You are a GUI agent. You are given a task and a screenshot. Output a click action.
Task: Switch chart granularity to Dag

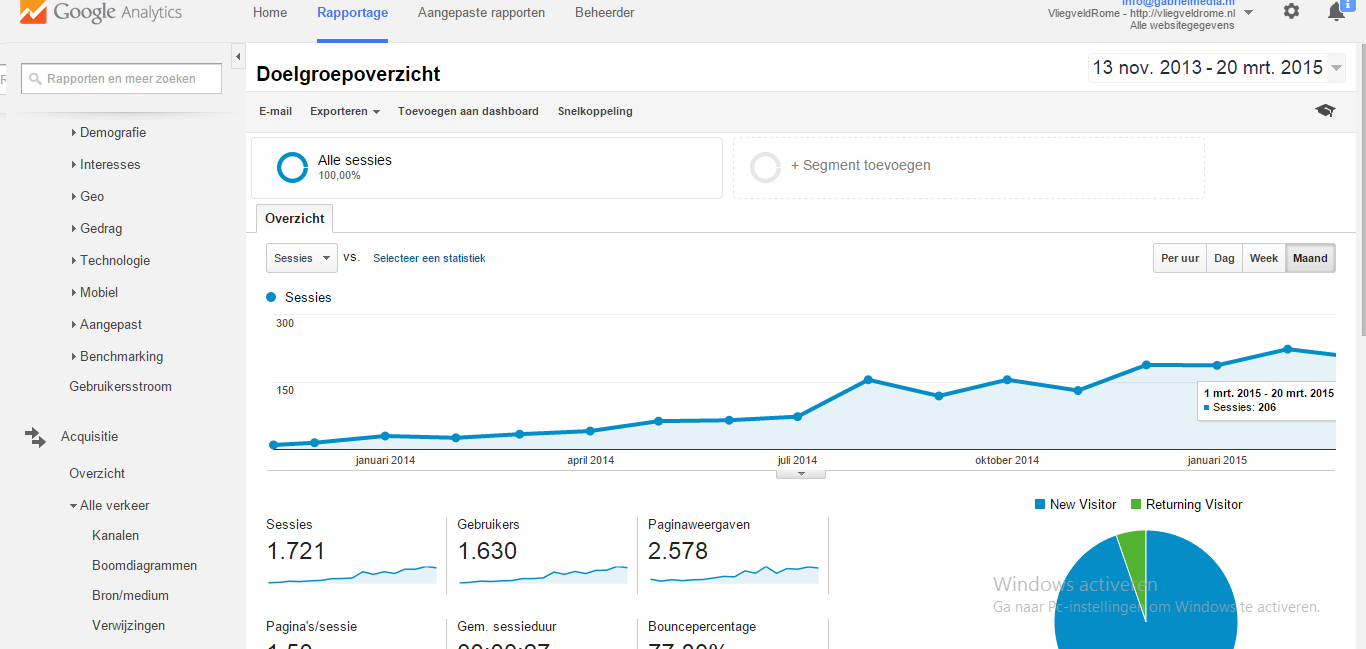tap(1224, 258)
